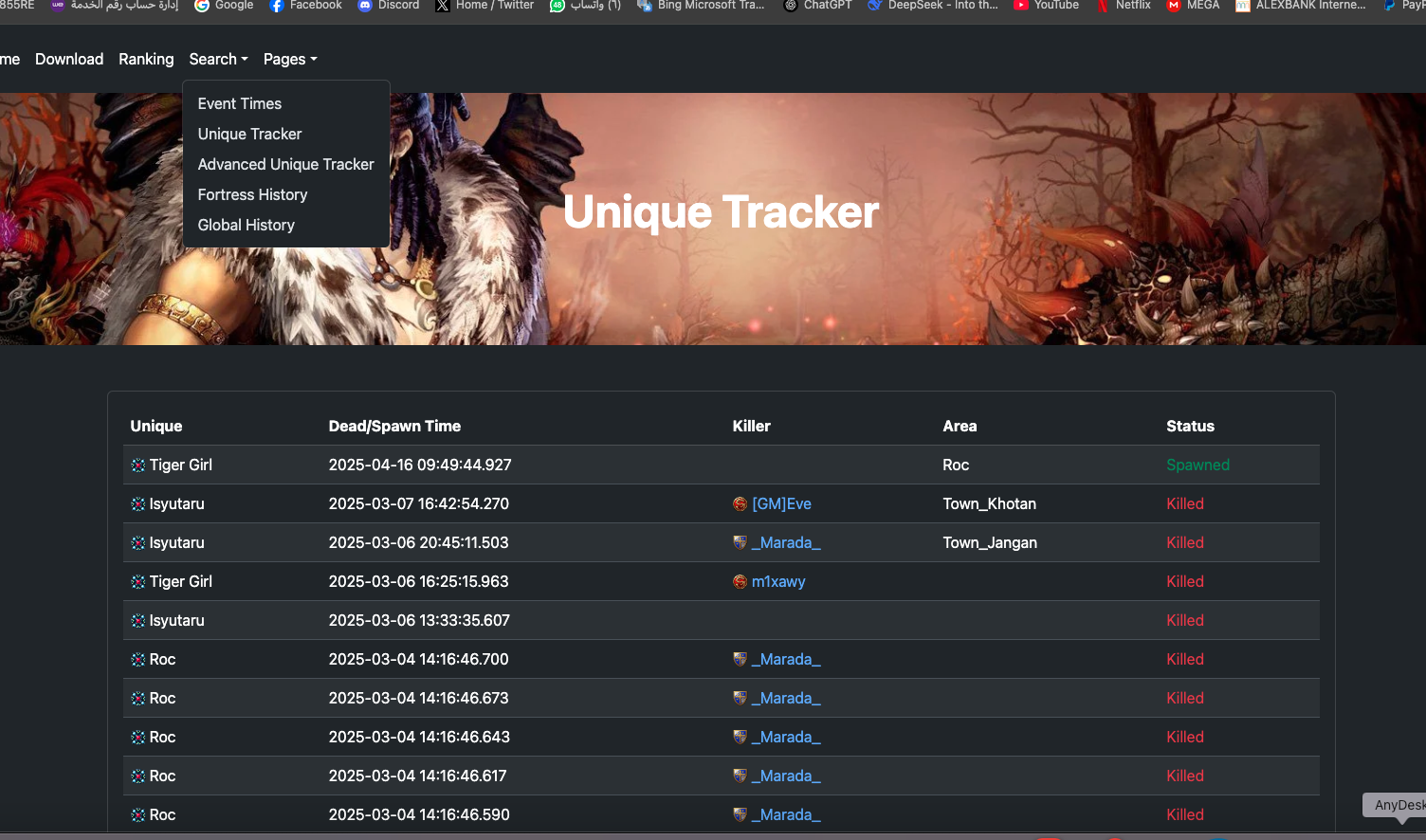Open the Discord bookmark icon

[365, 6]
